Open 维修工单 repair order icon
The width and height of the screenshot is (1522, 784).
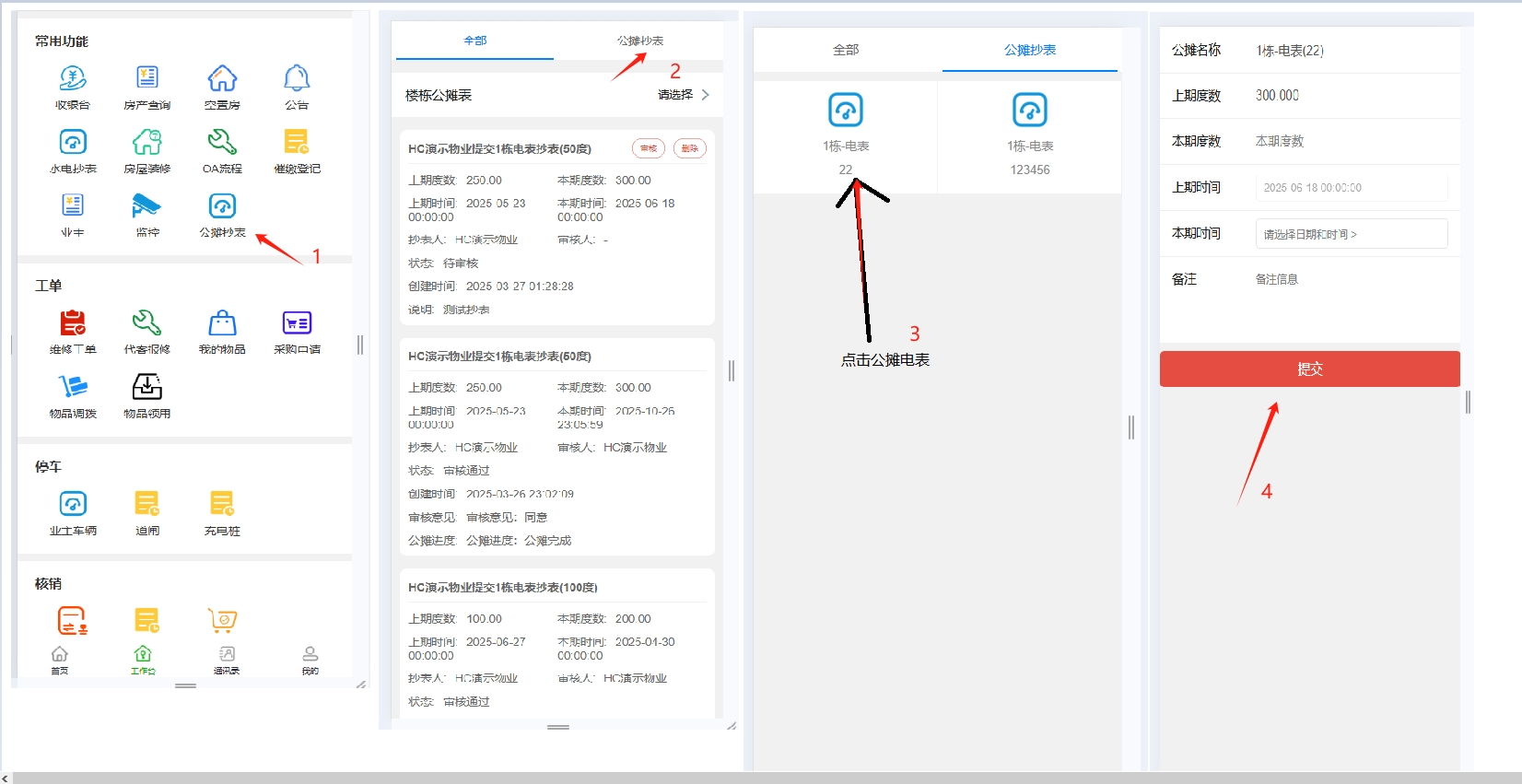click(x=73, y=324)
